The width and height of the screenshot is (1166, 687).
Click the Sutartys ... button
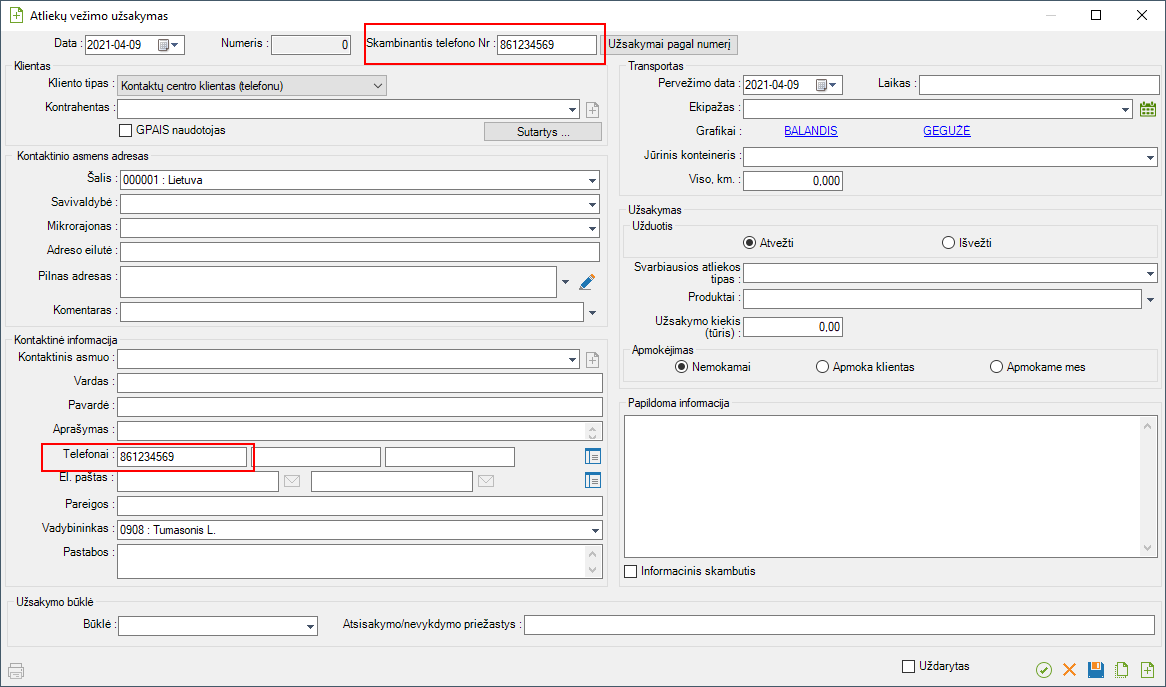tap(543, 132)
